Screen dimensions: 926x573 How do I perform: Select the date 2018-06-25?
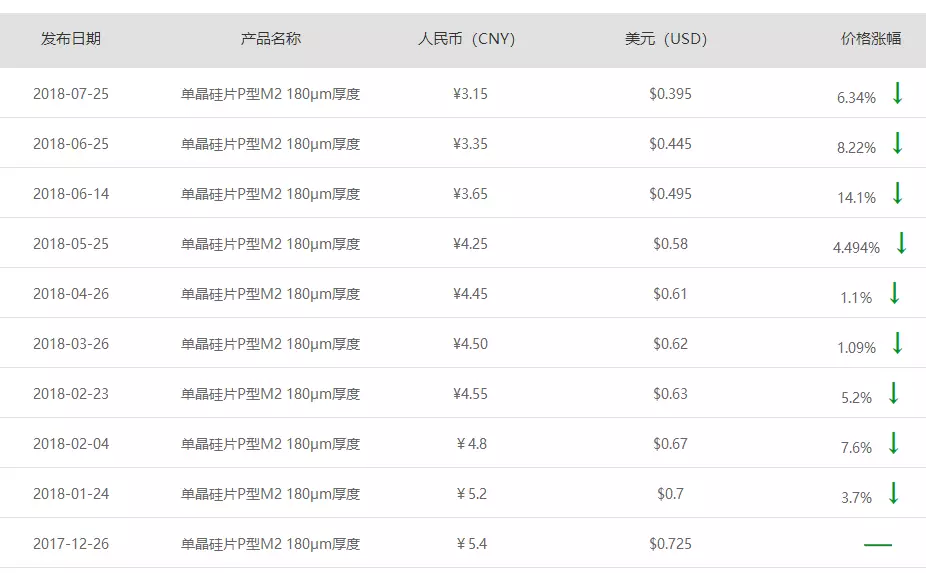click(x=71, y=144)
